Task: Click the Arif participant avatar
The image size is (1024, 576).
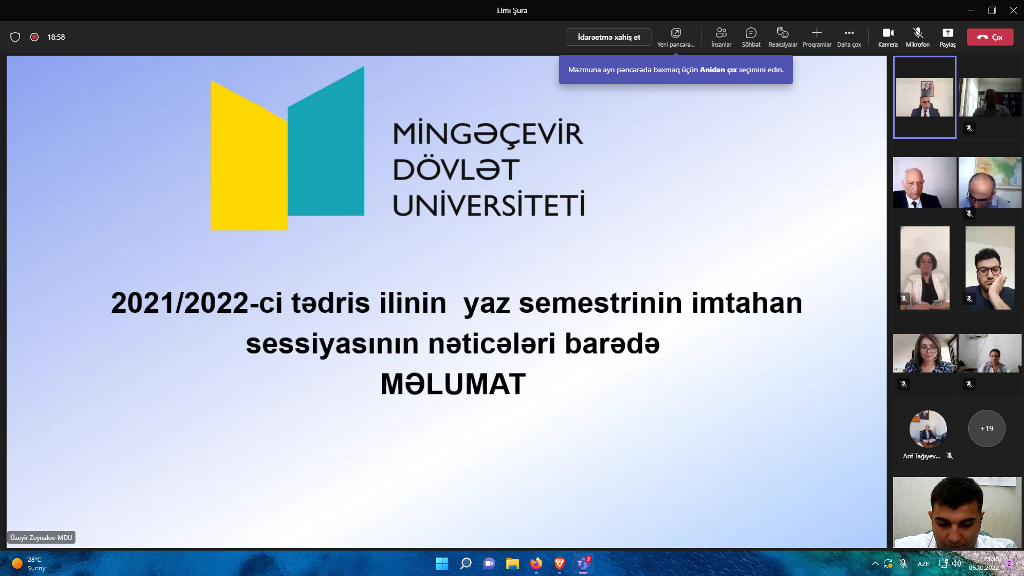Action: [x=927, y=429]
